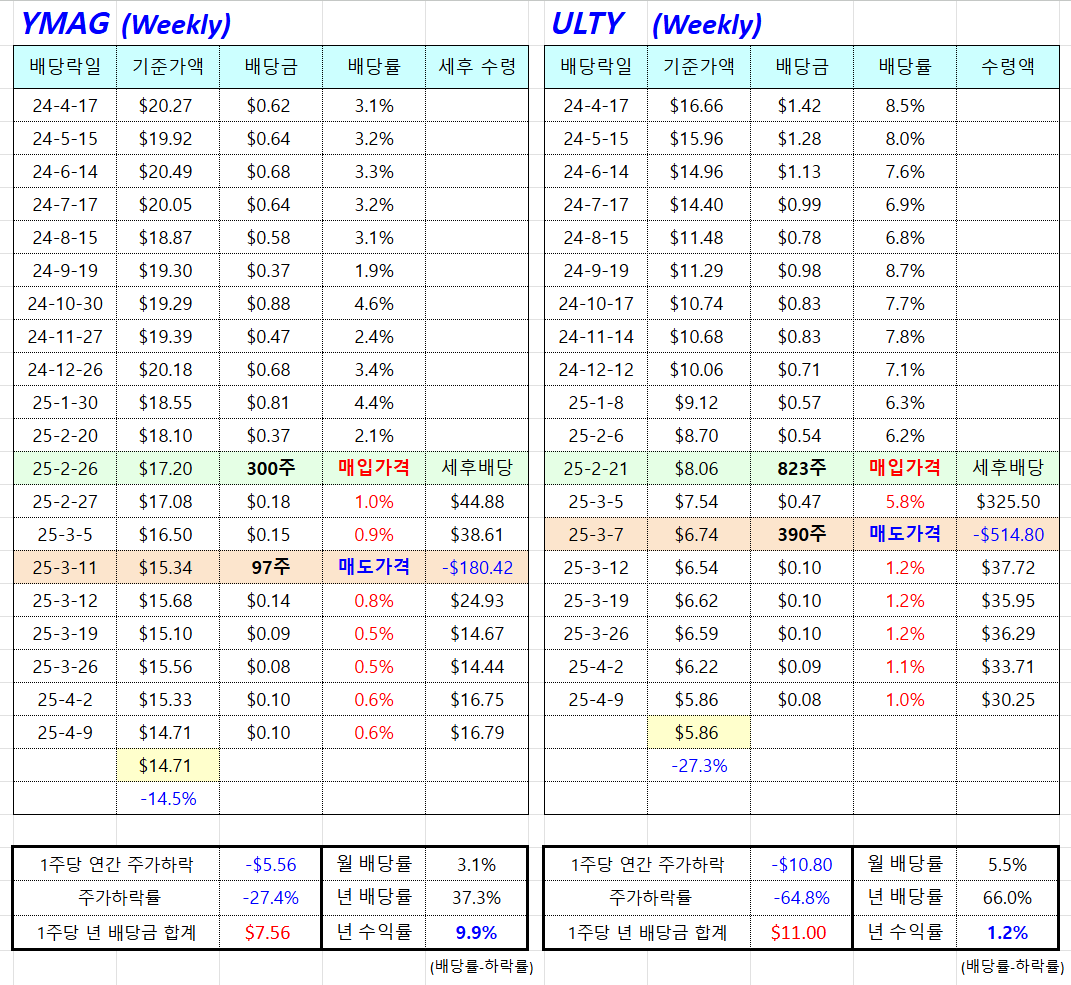Click the yellow highlighted $5.86 cell
Image resolution: width=1071 pixels, height=985 pixels.
(699, 732)
